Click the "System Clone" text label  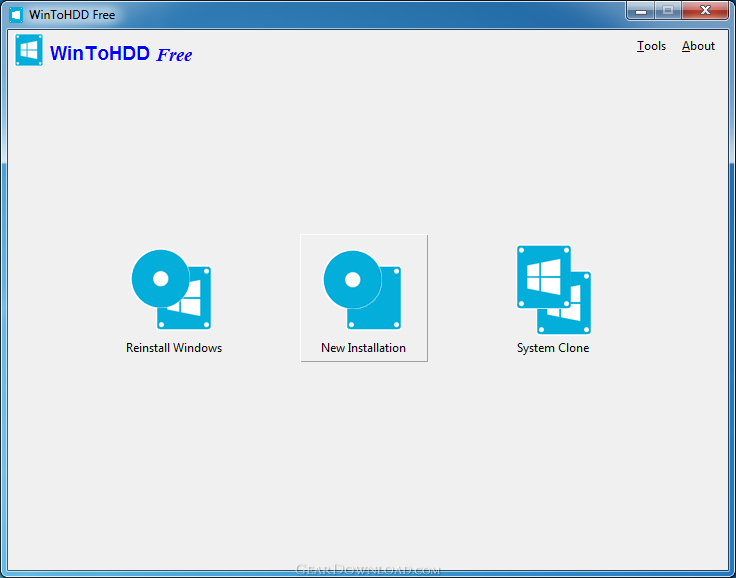pos(553,348)
